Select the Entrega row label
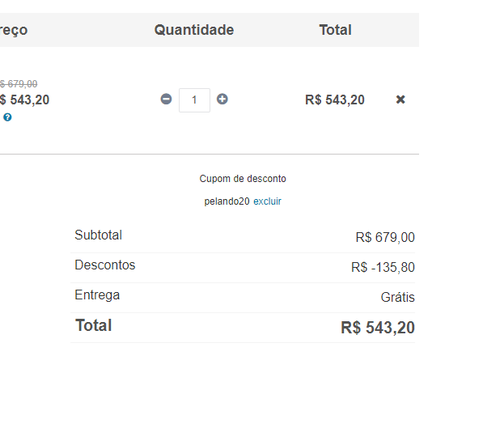The width and height of the screenshot is (500, 445). pyautogui.click(x=97, y=295)
